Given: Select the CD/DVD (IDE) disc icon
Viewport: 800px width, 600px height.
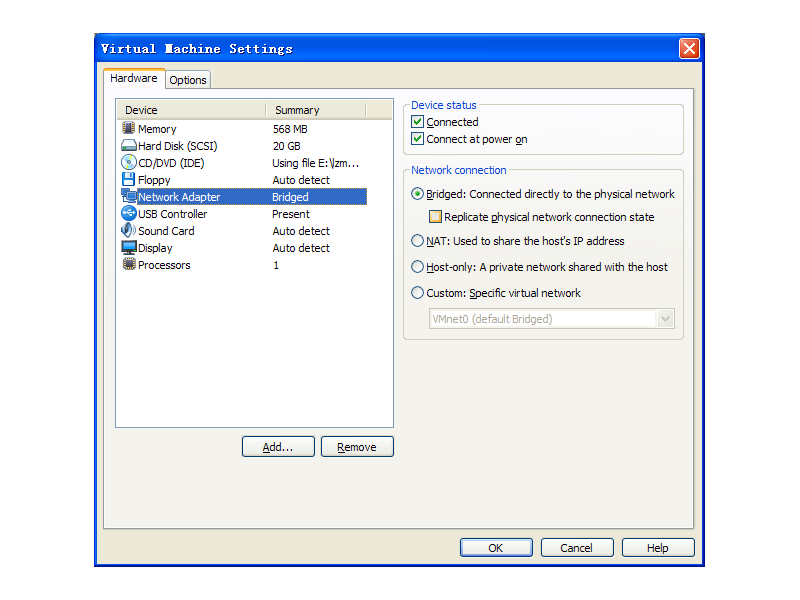Looking at the screenshot, I should 129,163.
